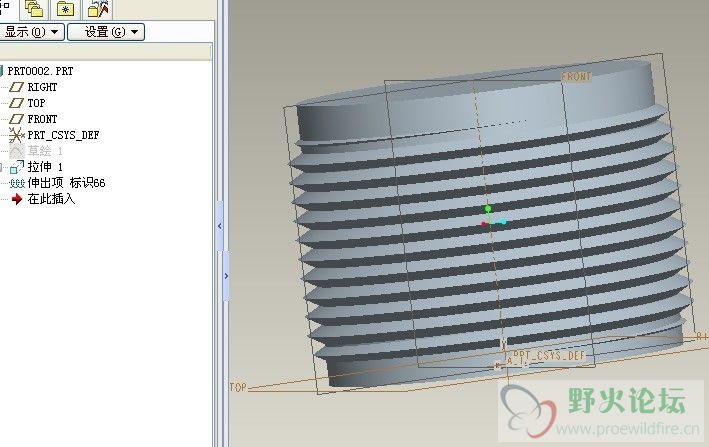Select the FRONT datum plane in tree
Image resolution: width=709 pixels, height=447 pixels.
tap(42, 119)
